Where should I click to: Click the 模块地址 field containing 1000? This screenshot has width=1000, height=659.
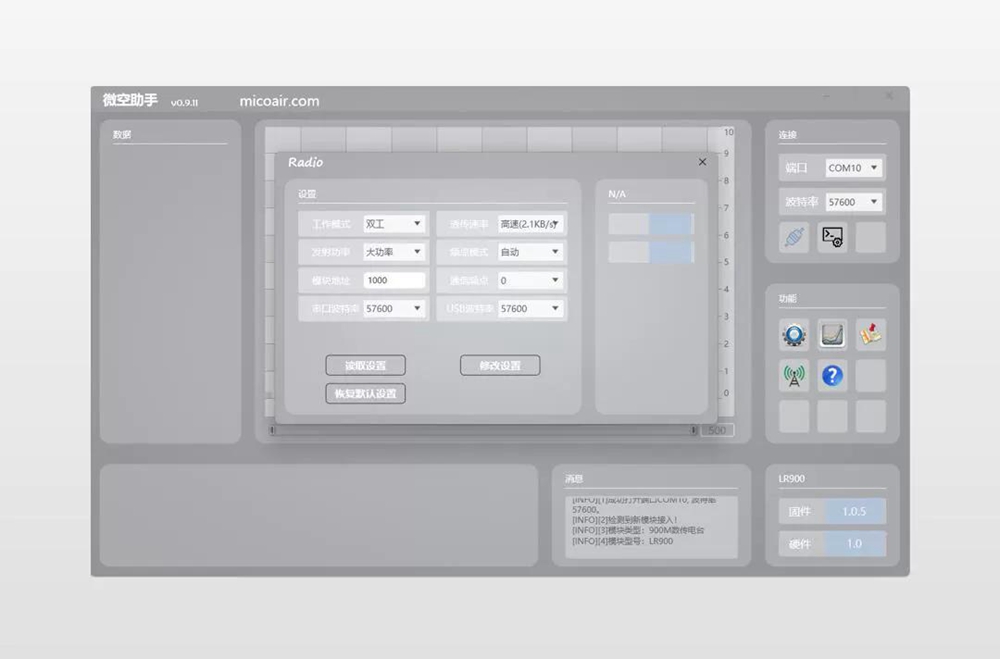[x=395, y=281]
